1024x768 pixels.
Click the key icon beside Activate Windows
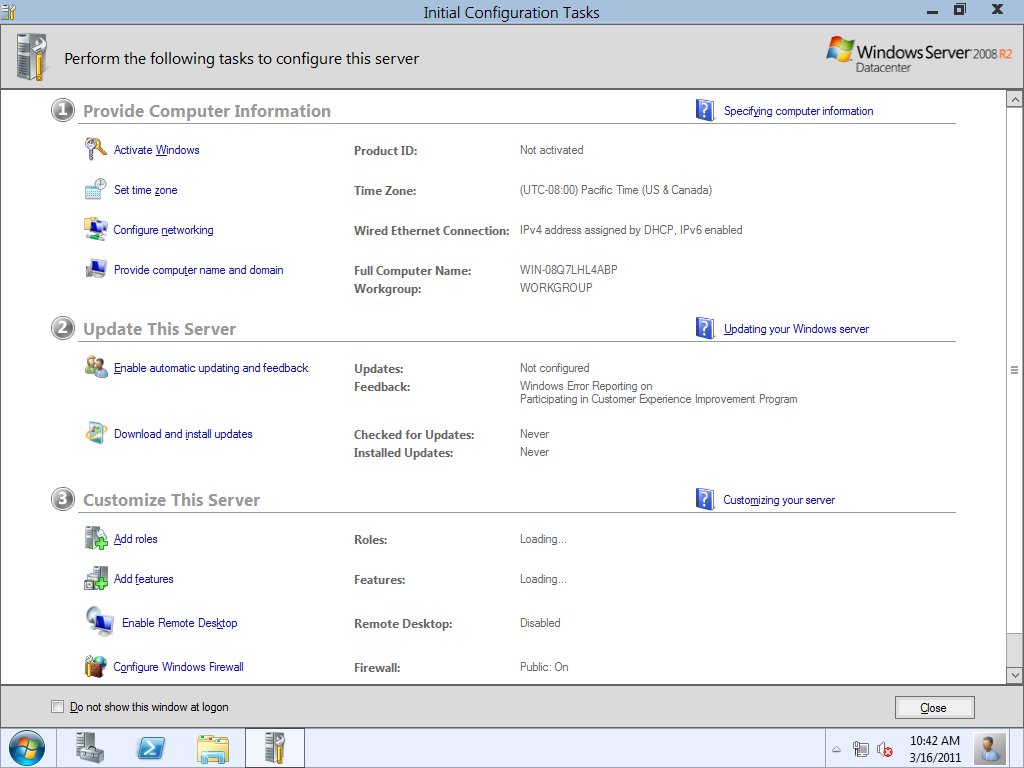click(x=96, y=150)
